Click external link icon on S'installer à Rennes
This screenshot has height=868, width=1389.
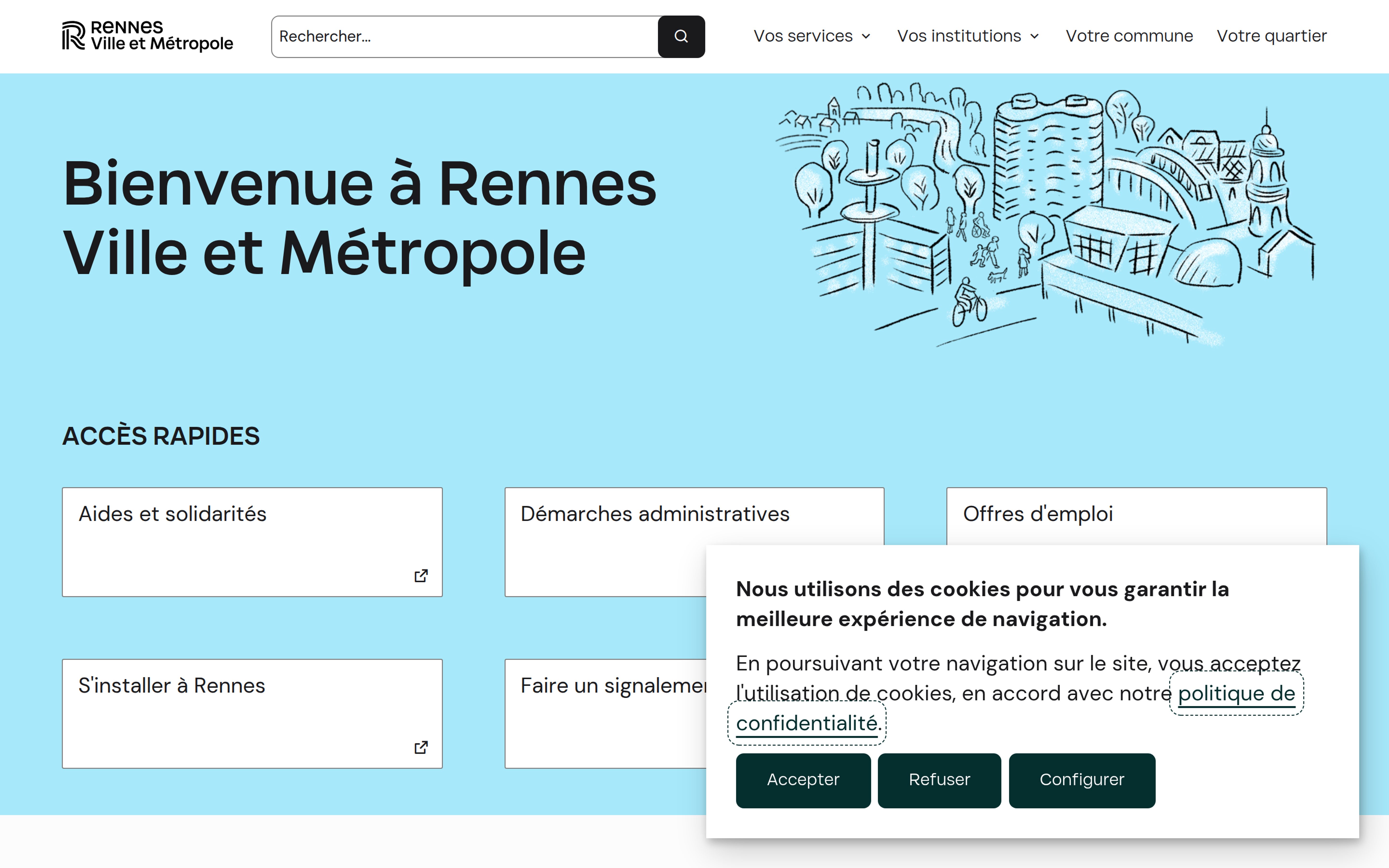pos(421,747)
